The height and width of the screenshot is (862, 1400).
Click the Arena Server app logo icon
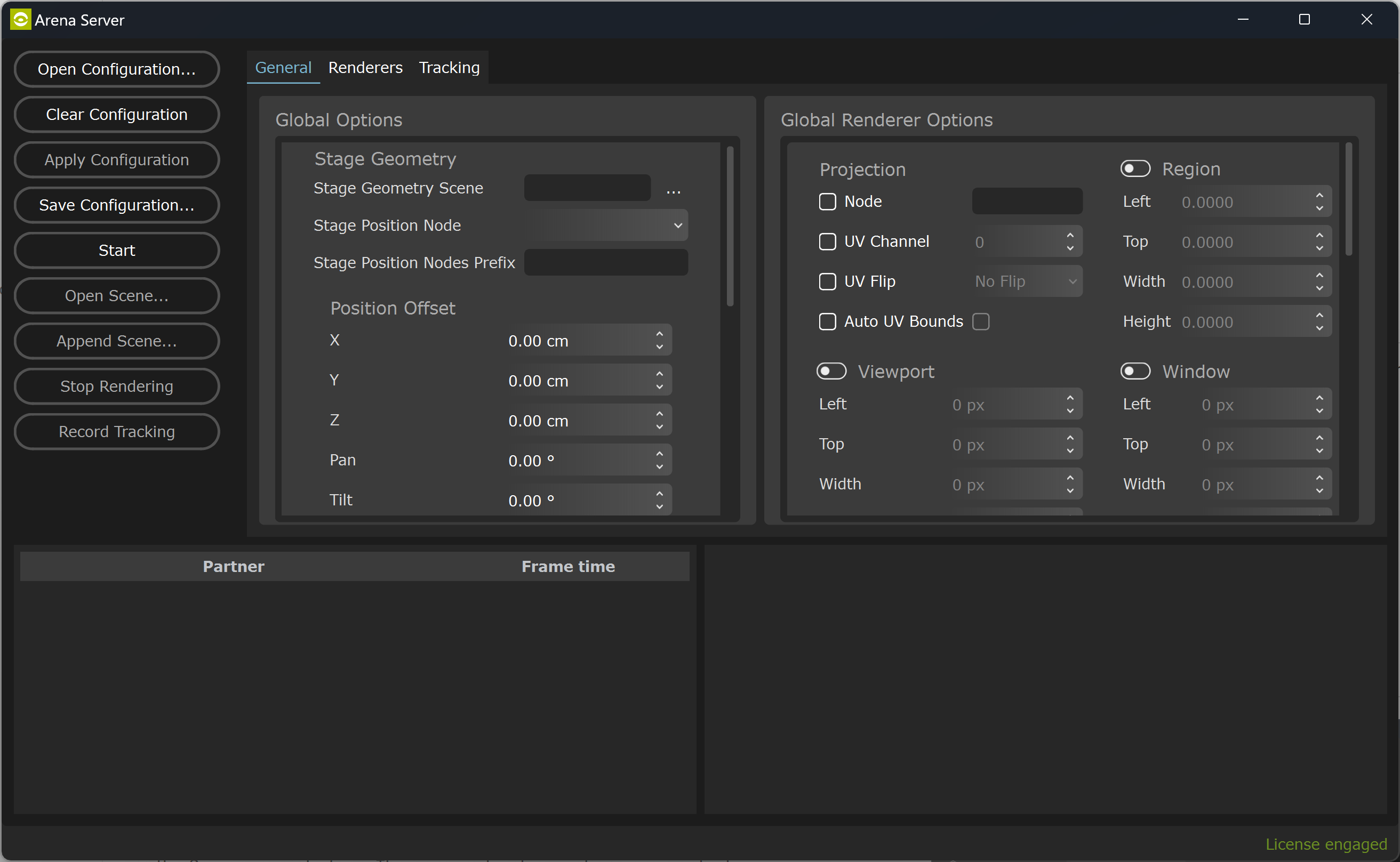coord(20,19)
